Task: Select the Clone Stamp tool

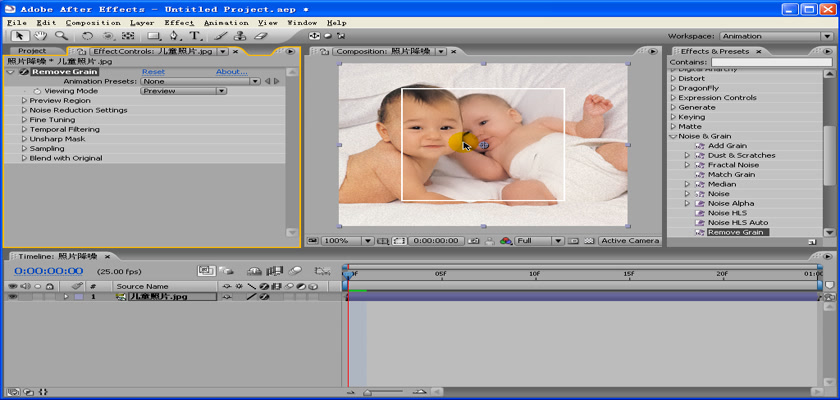Action: (x=241, y=36)
